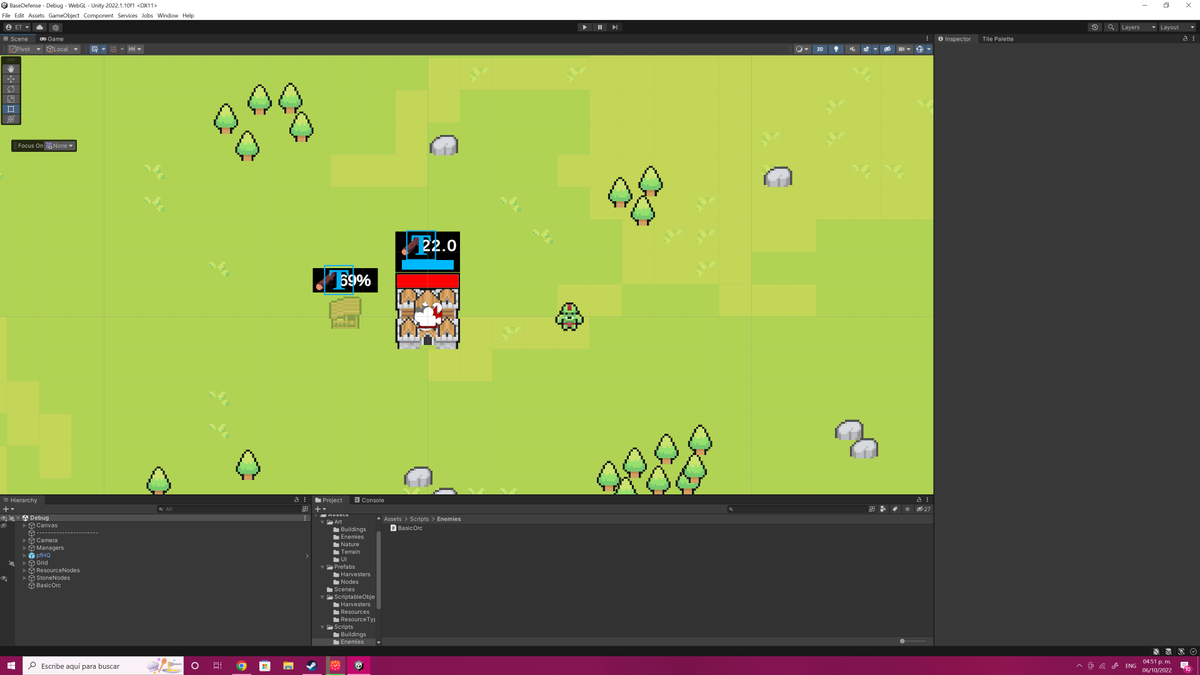The width and height of the screenshot is (1200, 675).
Task: Select the Scale tool in Scene toolbar
Action: 11,98
